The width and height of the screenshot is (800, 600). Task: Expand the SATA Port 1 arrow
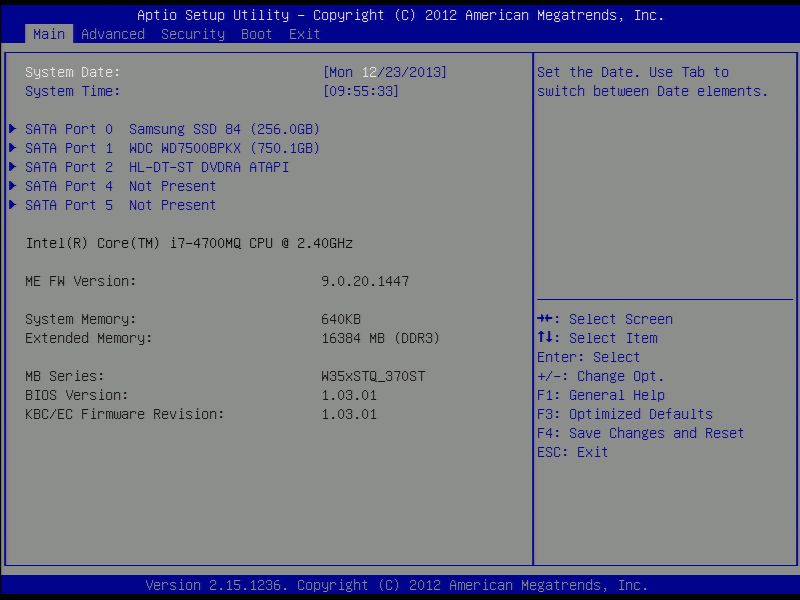point(13,147)
